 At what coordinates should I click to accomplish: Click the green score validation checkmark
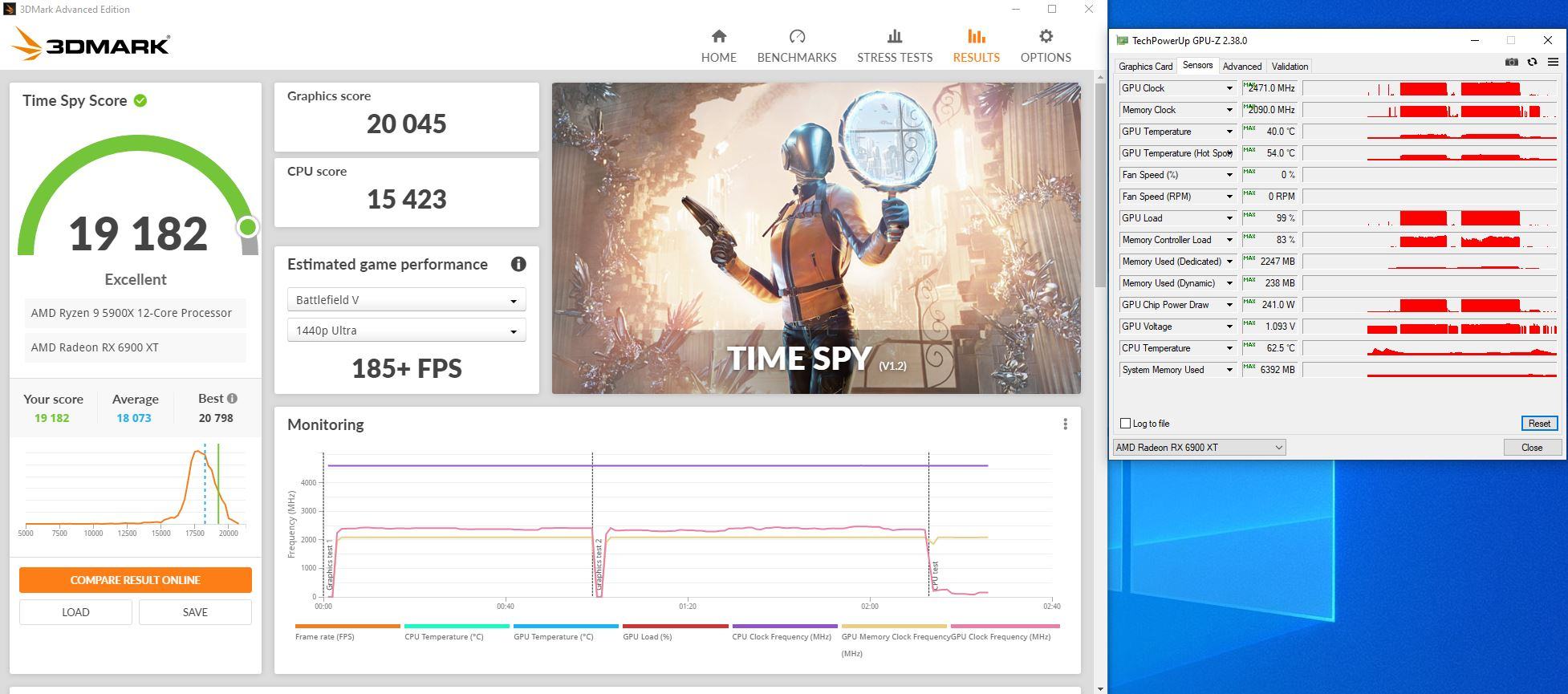coord(140,100)
